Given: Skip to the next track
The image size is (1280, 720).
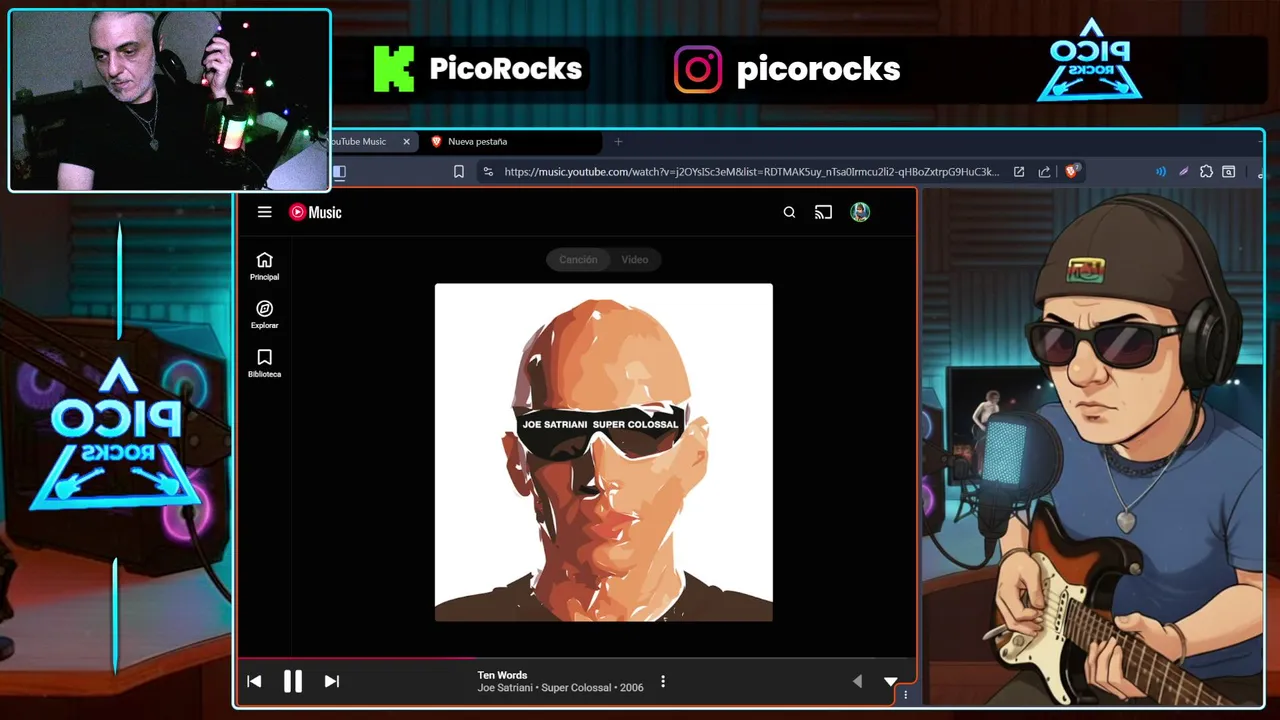Looking at the screenshot, I should coord(332,681).
